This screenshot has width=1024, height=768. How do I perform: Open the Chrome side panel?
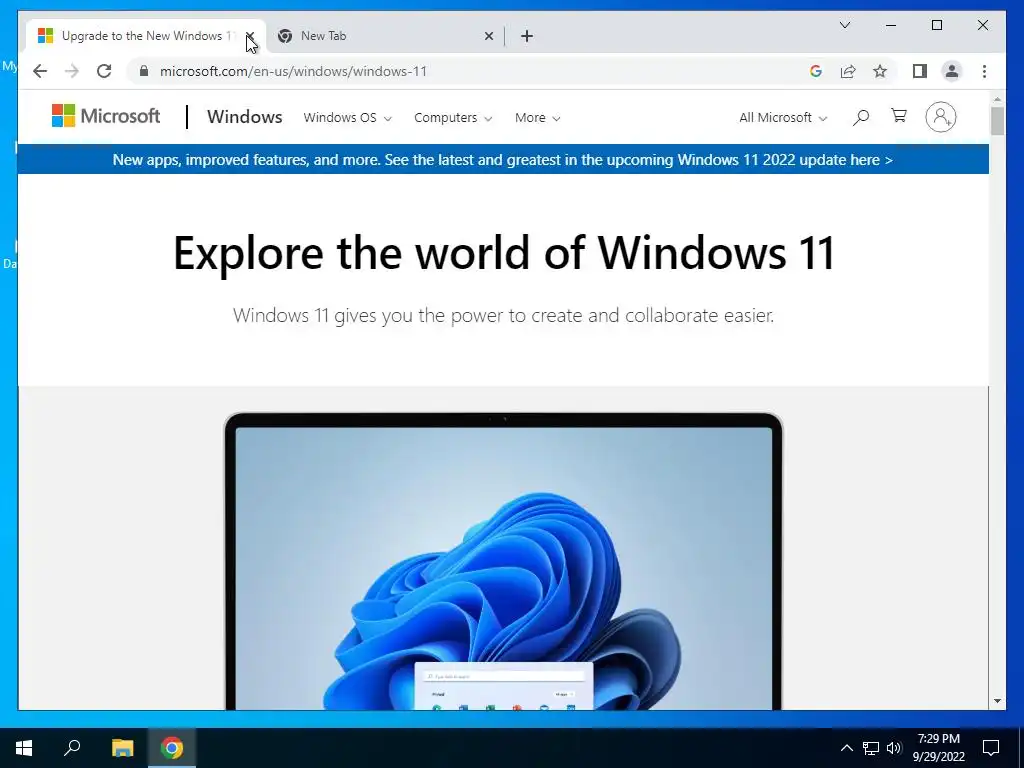click(920, 71)
